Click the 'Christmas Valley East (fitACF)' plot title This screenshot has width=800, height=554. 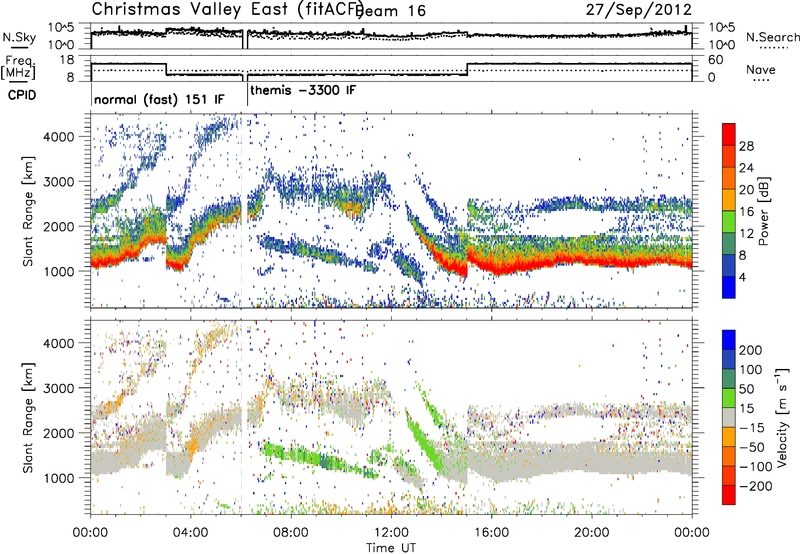pyautogui.click(x=227, y=9)
